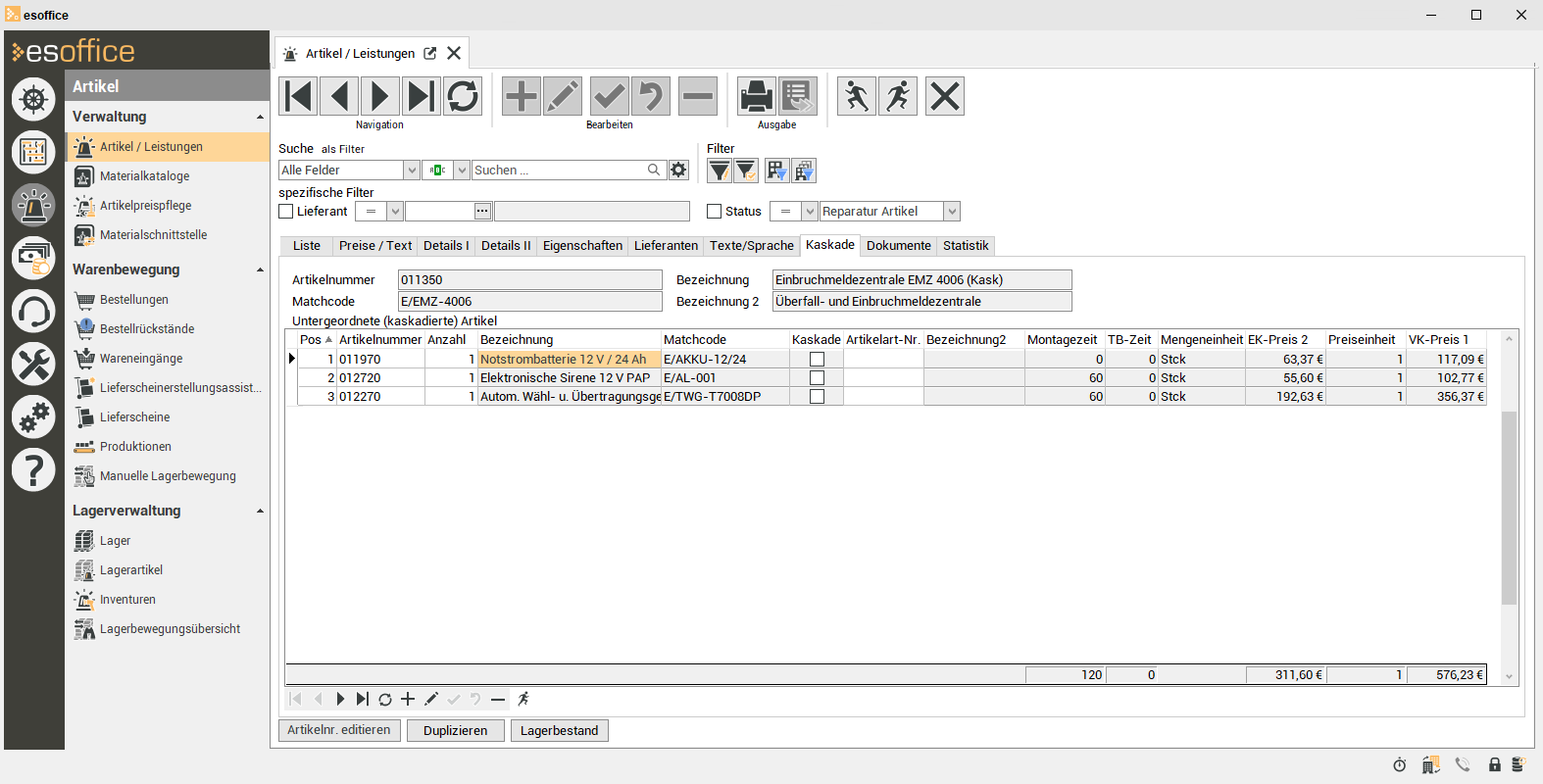This screenshot has width=1543, height=784.
Task: Add cascade row with small plus icon
Action: pos(408,699)
